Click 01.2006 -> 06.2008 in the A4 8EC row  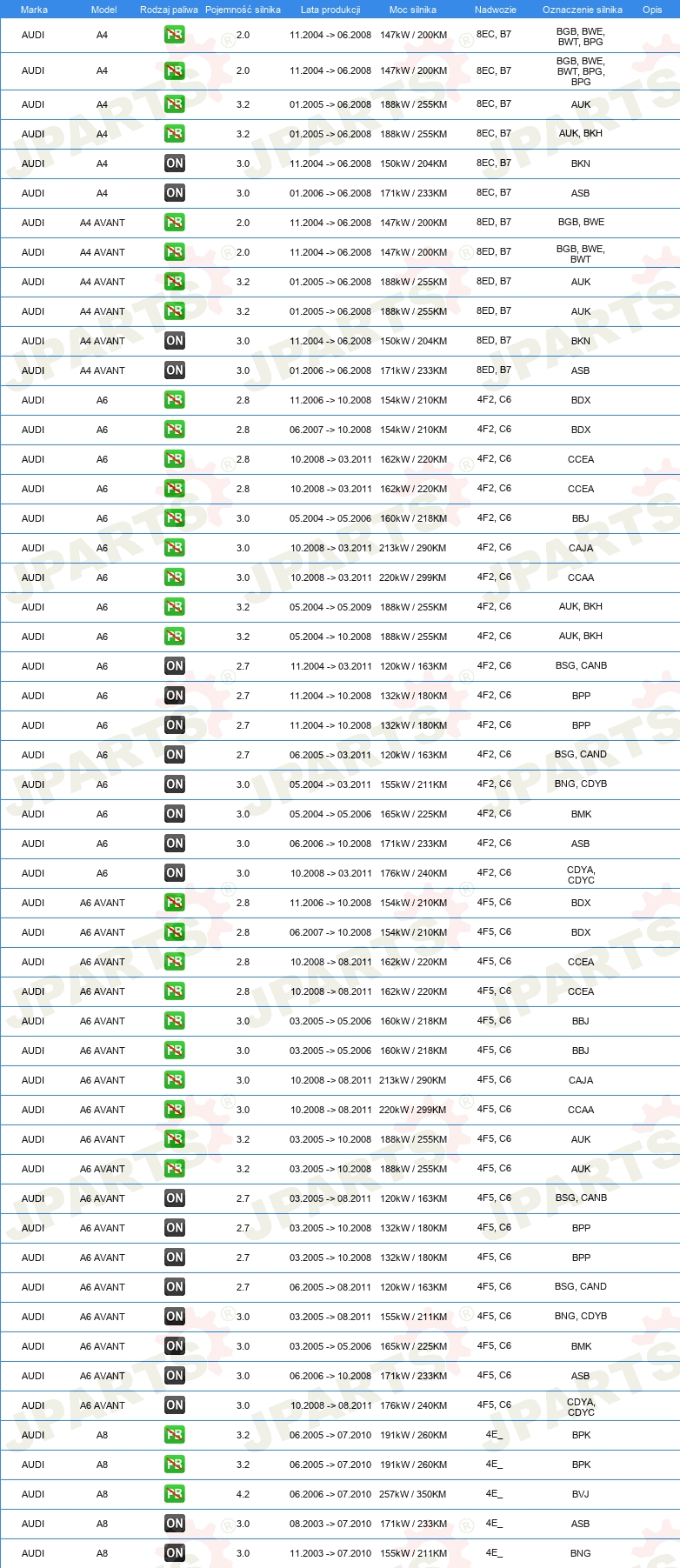tap(330, 193)
